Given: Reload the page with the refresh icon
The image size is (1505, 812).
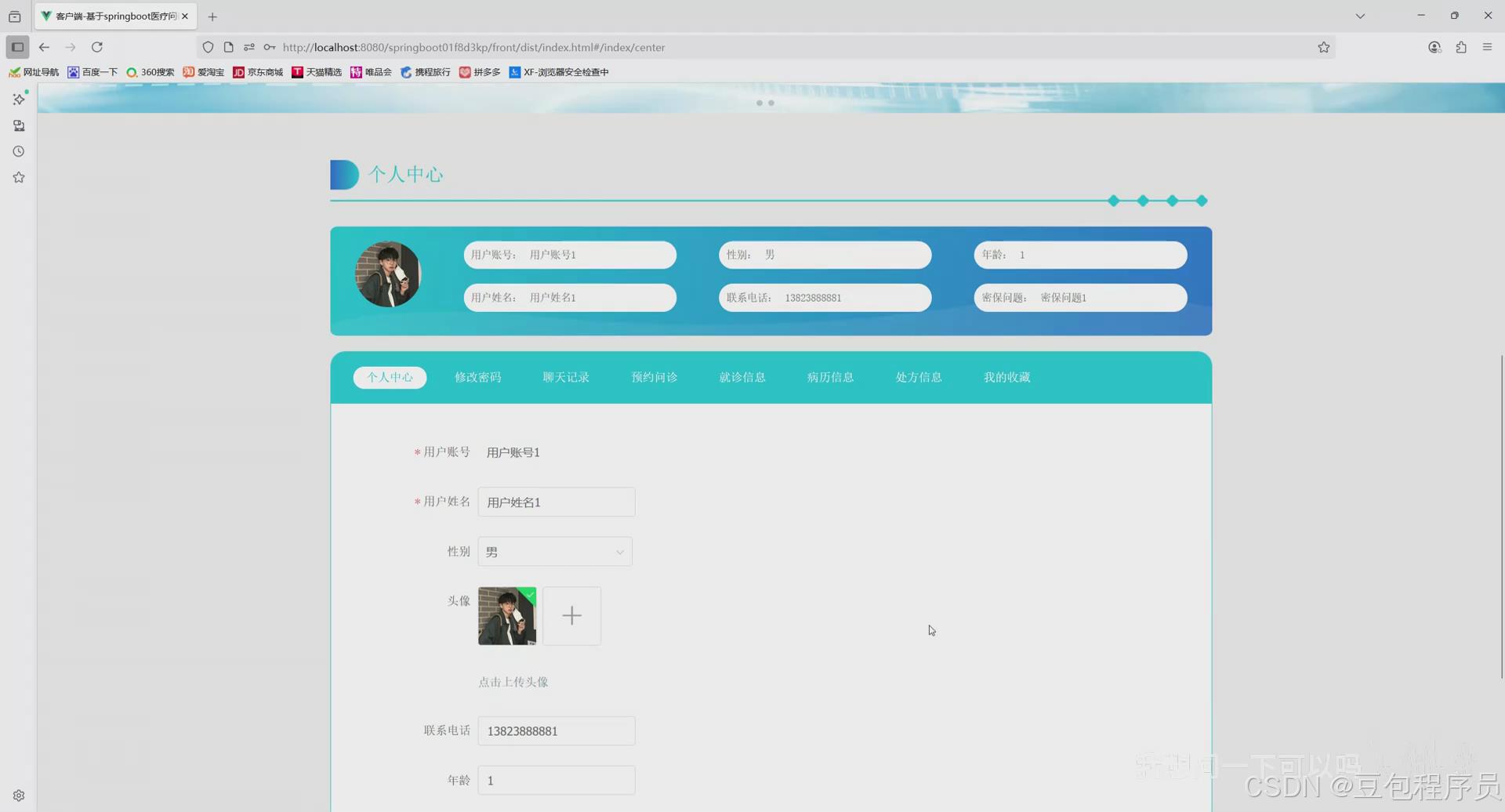Looking at the screenshot, I should click(x=97, y=47).
